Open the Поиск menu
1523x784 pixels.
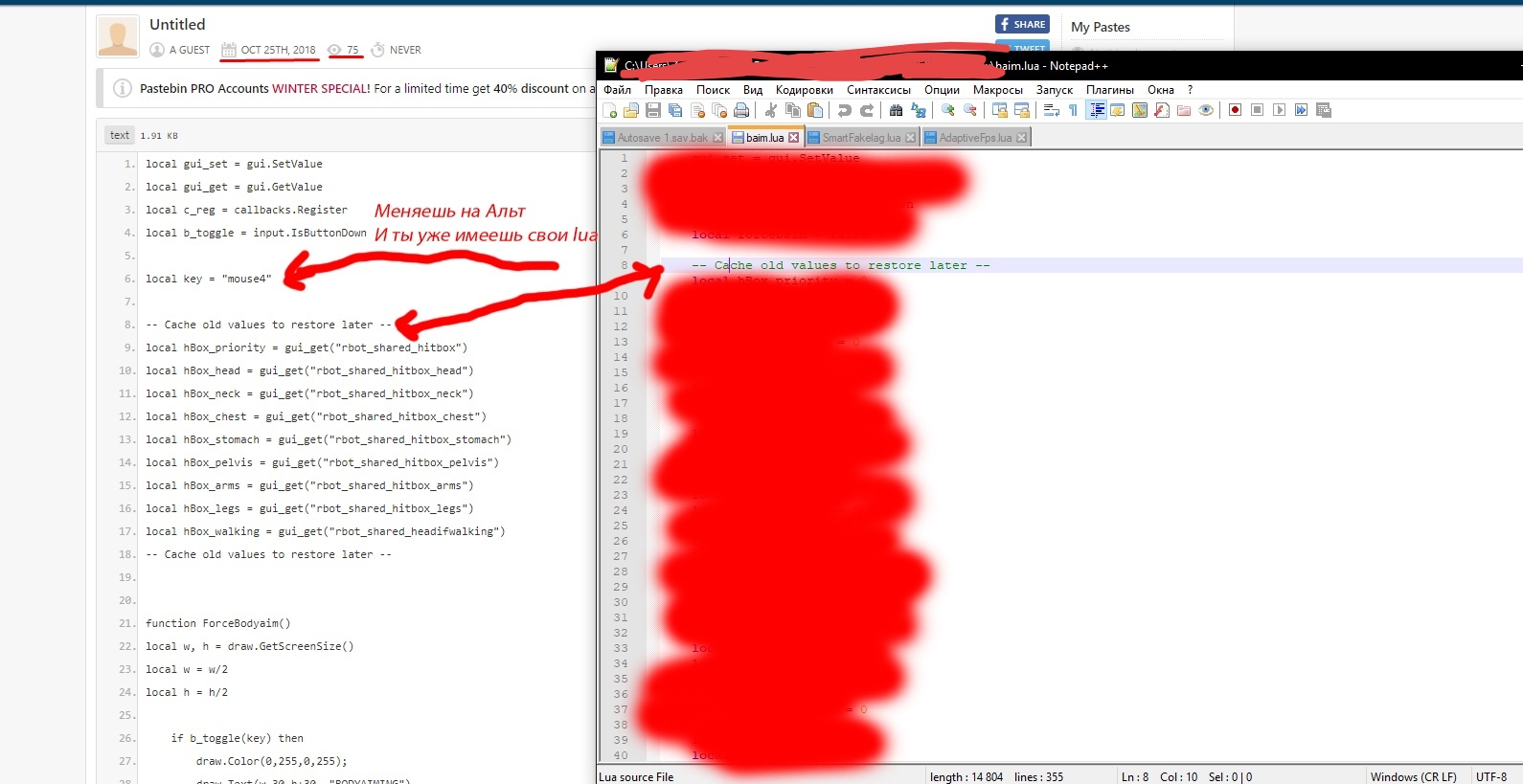[714, 90]
